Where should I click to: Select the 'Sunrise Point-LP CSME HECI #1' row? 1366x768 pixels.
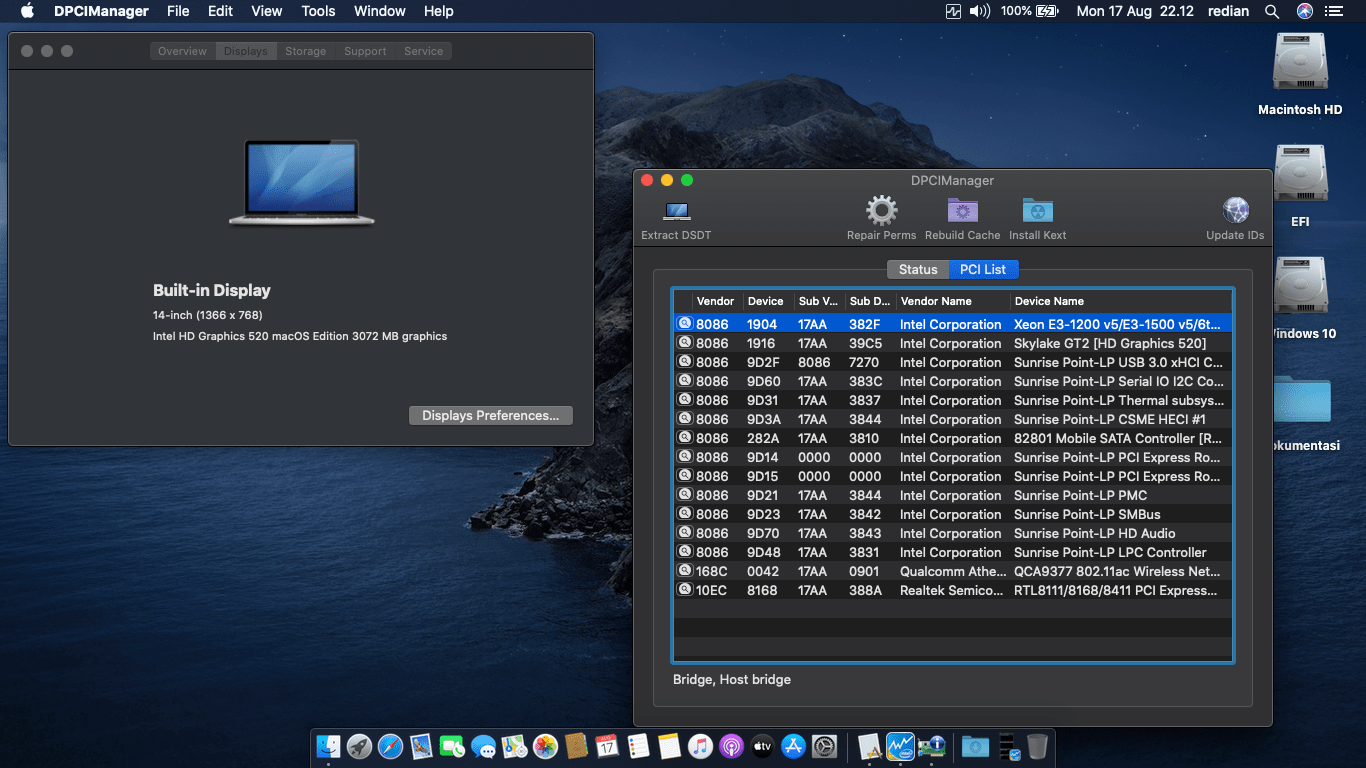coord(953,419)
